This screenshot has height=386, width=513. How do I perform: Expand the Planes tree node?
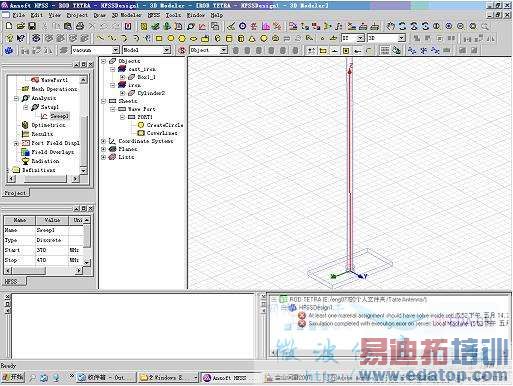pyautogui.click(x=104, y=149)
